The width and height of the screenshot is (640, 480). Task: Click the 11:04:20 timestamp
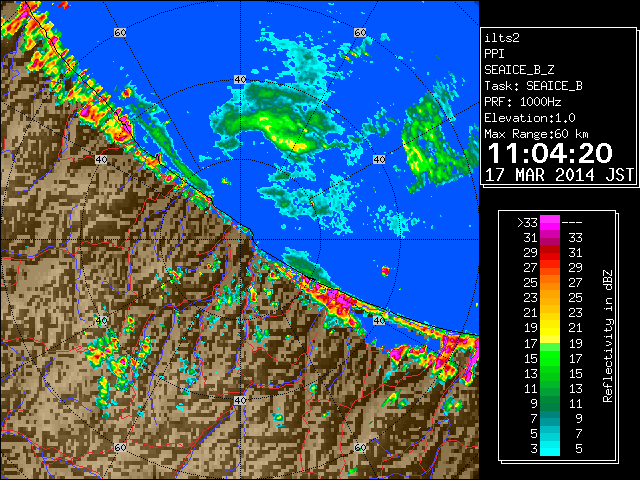point(550,153)
